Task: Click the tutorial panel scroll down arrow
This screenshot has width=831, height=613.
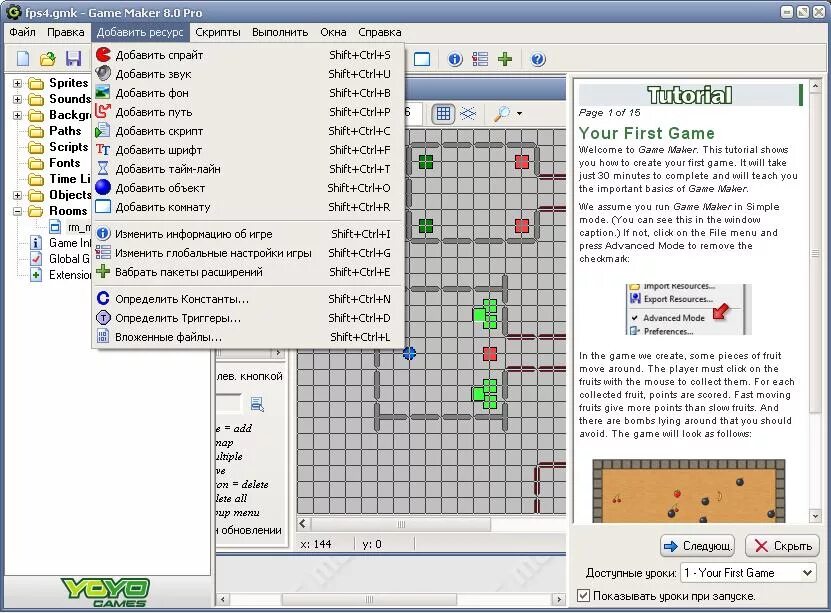Action: pyautogui.click(x=815, y=516)
